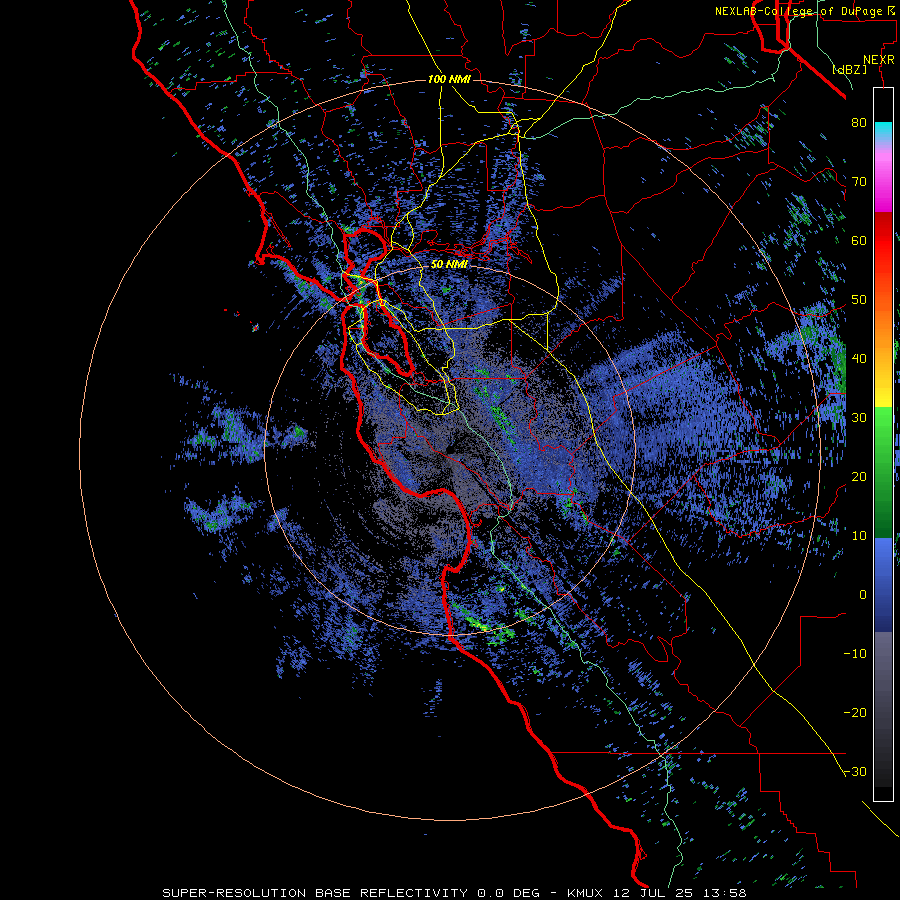Click the green segment of the reflectivity color bar
The height and width of the screenshot is (900, 900).
(883, 472)
